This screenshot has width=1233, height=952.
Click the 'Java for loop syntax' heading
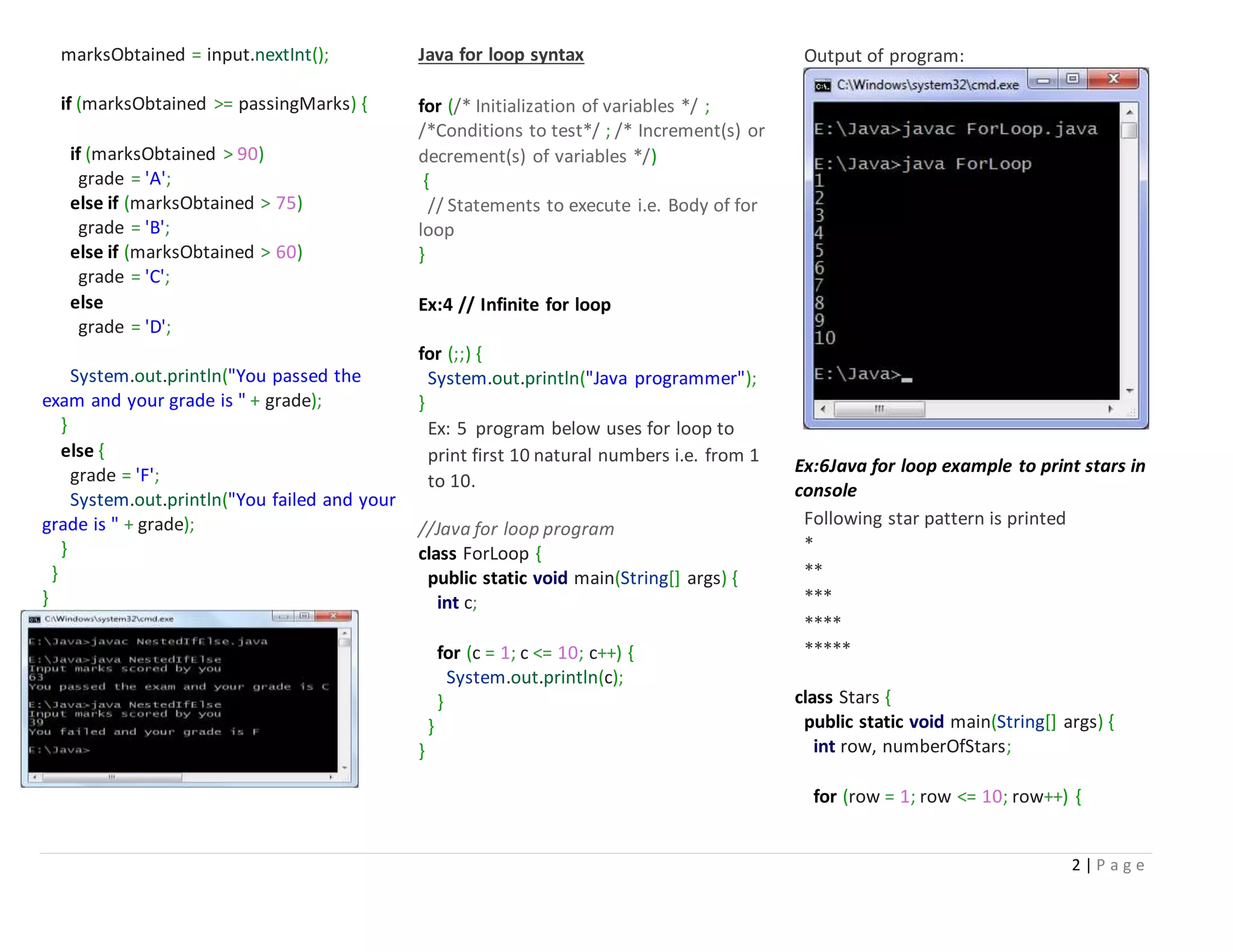point(501,55)
